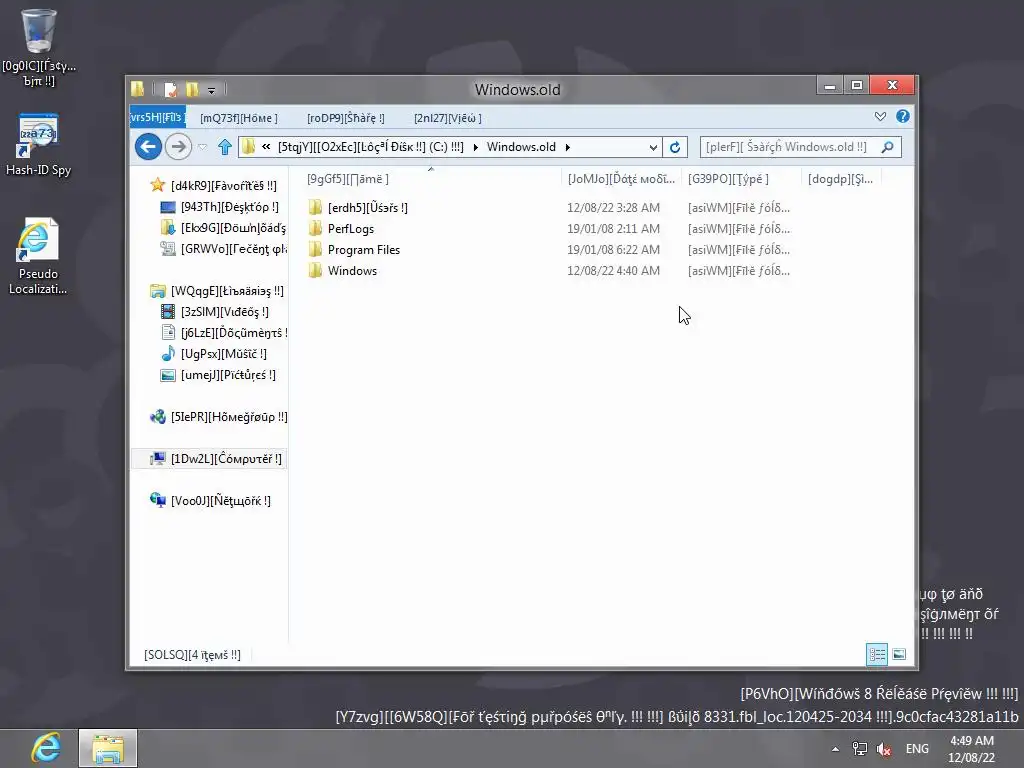Click the Properties quick access toolbar icon
1024x768 pixels.
pyautogui.click(x=170, y=89)
